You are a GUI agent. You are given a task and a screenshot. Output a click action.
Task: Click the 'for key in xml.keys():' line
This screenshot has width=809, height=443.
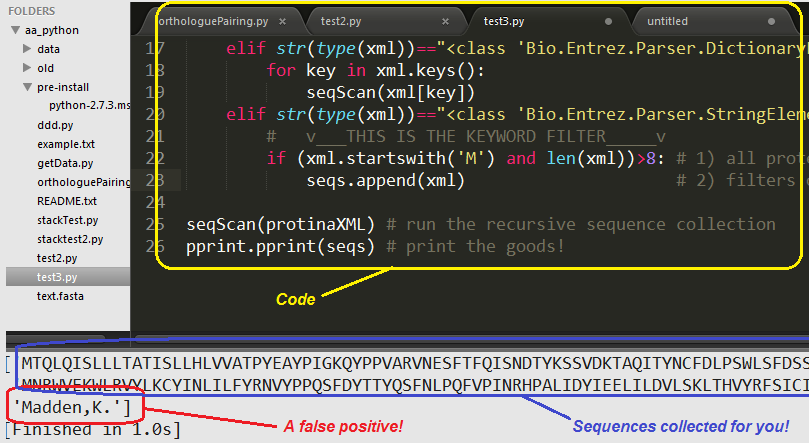click(x=376, y=71)
